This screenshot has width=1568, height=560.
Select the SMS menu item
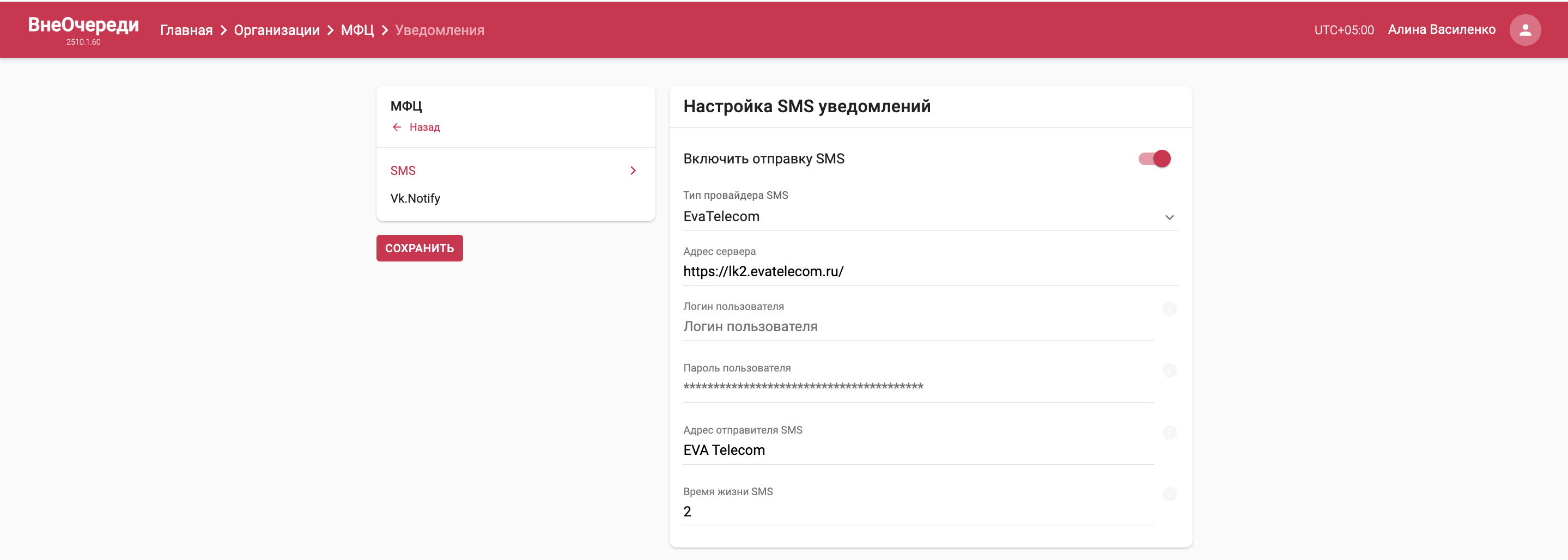tap(515, 171)
